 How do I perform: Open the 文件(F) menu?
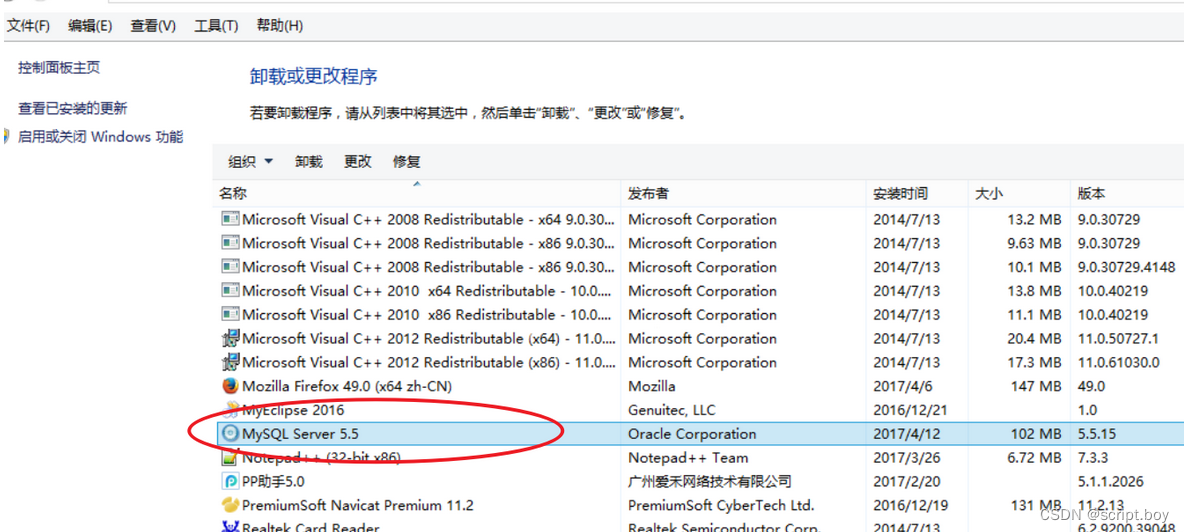click(x=28, y=26)
